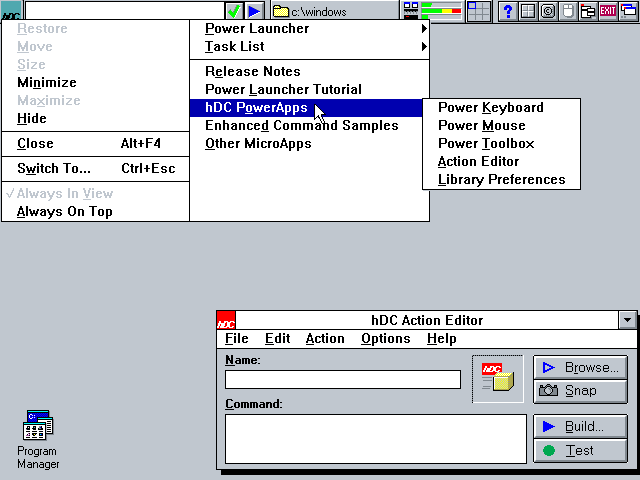
Task: Toggle the Always In View option
Action: click(x=96, y=193)
